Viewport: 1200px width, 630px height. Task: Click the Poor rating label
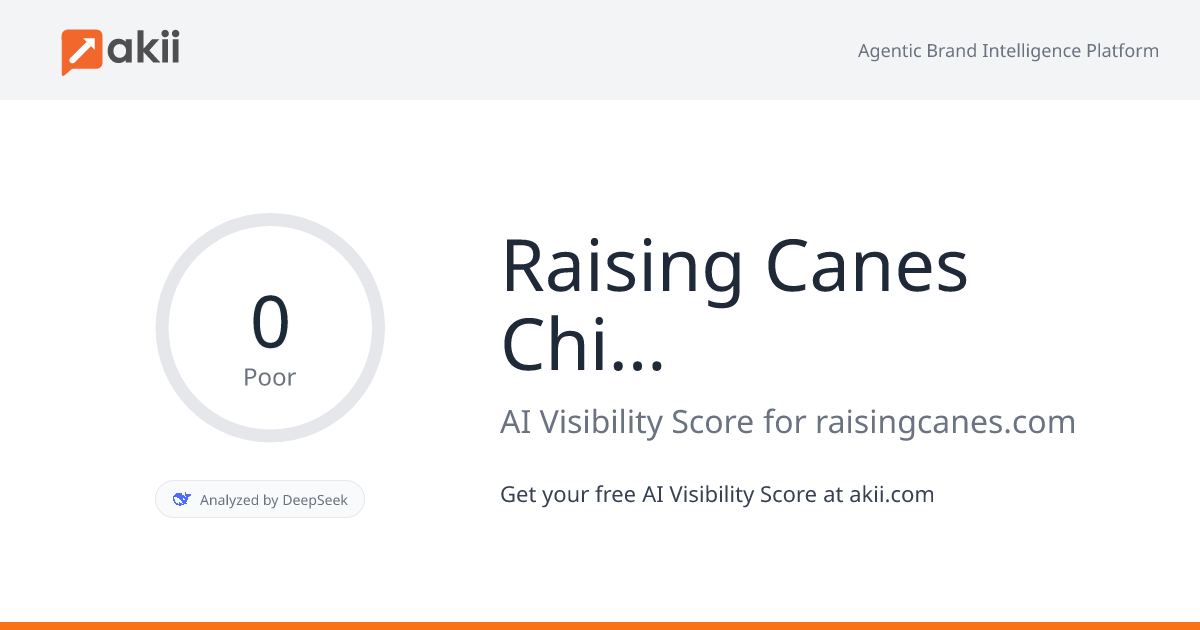click(270, 378)
